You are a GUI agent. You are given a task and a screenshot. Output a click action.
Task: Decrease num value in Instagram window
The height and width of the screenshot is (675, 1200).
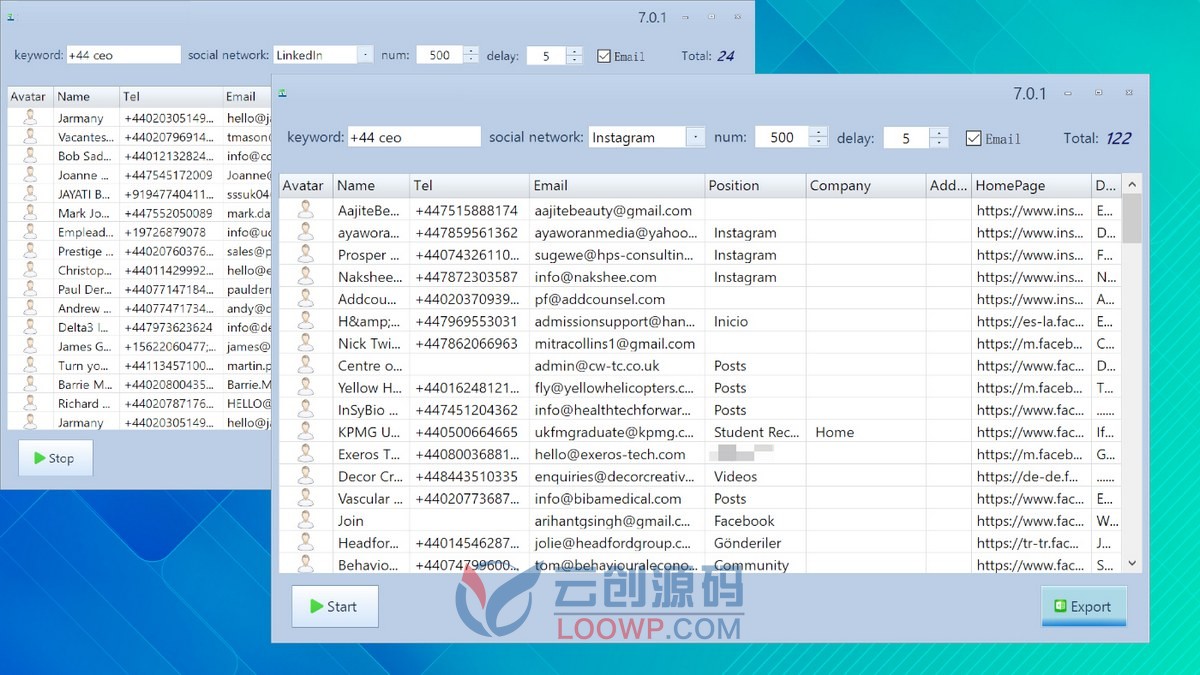tap(819, 142)
